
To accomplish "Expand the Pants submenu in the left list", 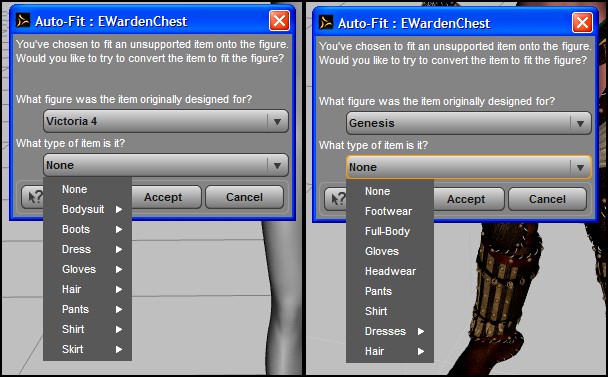I will [x=88, y=309].
